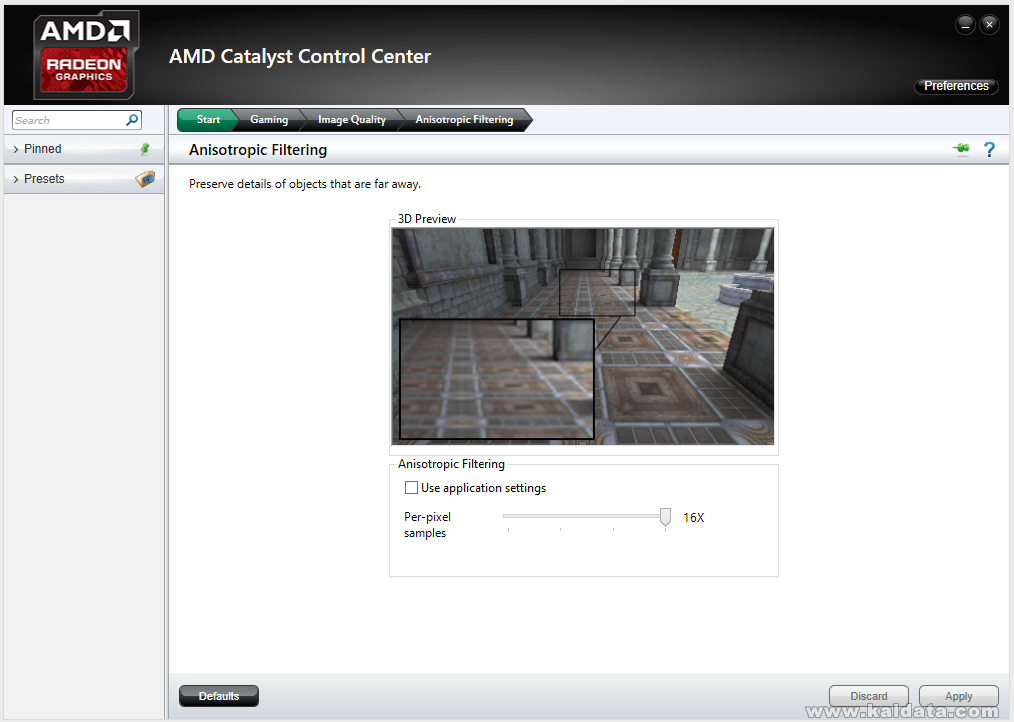
Task: Expand the Presets section arrow
Action: point(16,179)
